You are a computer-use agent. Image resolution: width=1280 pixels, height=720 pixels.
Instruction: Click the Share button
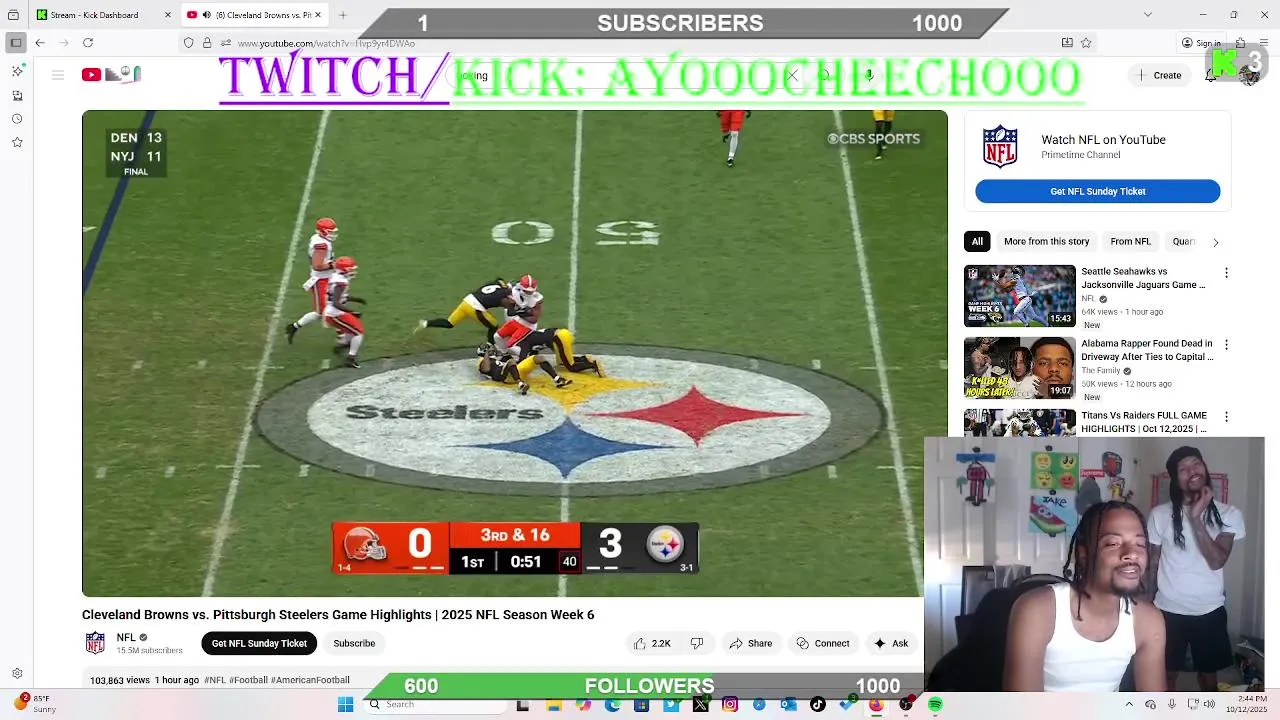click(x=750, y=643)
